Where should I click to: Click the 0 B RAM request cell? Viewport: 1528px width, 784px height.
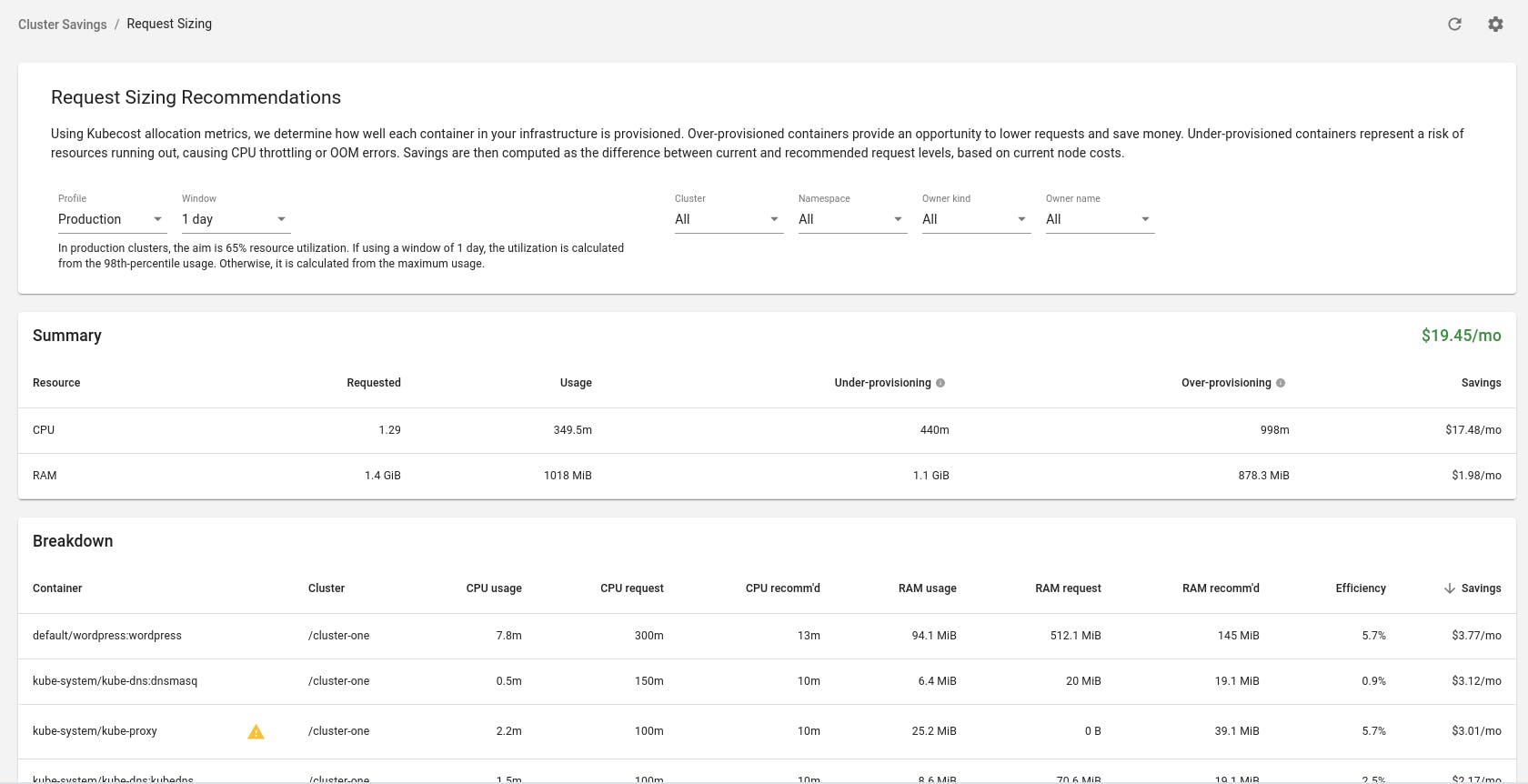[1093, 731]
